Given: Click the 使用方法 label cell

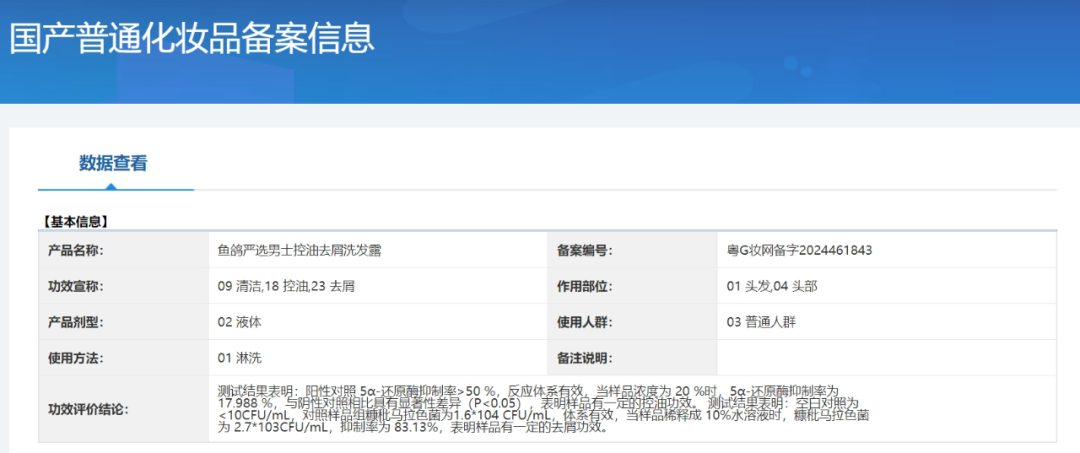Looking at the screenshot, I should 124,357.
